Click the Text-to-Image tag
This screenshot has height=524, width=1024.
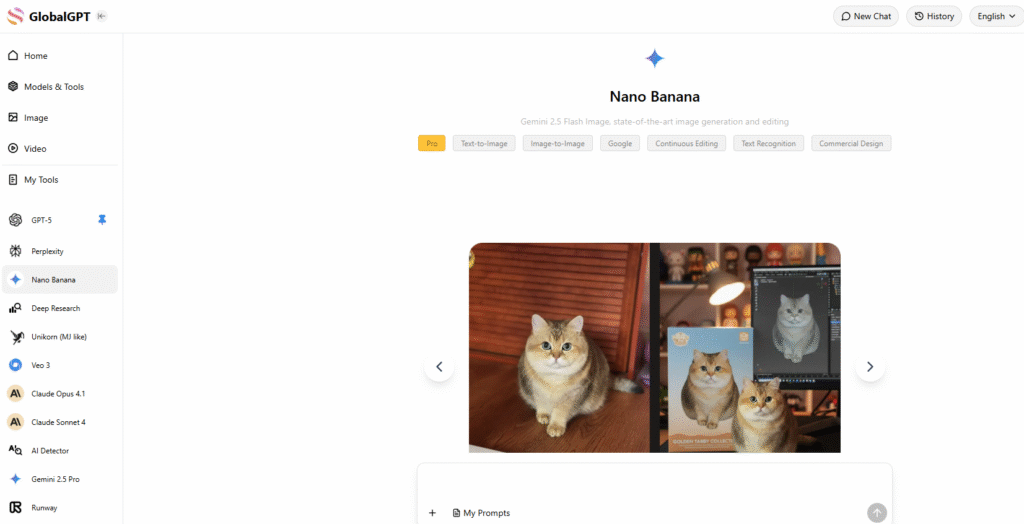tap(484, 143)
